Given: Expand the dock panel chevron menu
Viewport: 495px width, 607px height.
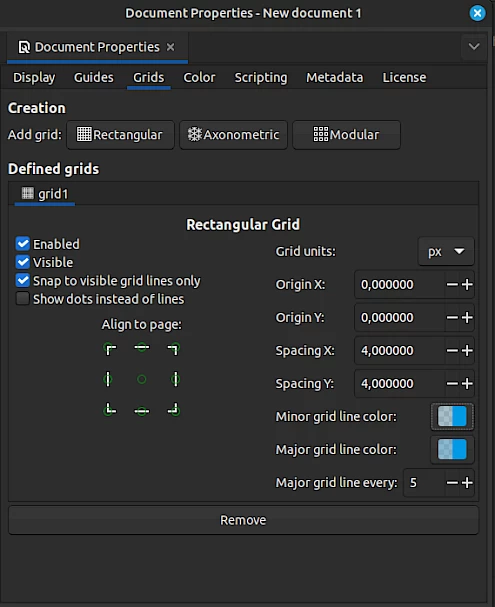Looking at the screenshot, I should pos(474,47).
